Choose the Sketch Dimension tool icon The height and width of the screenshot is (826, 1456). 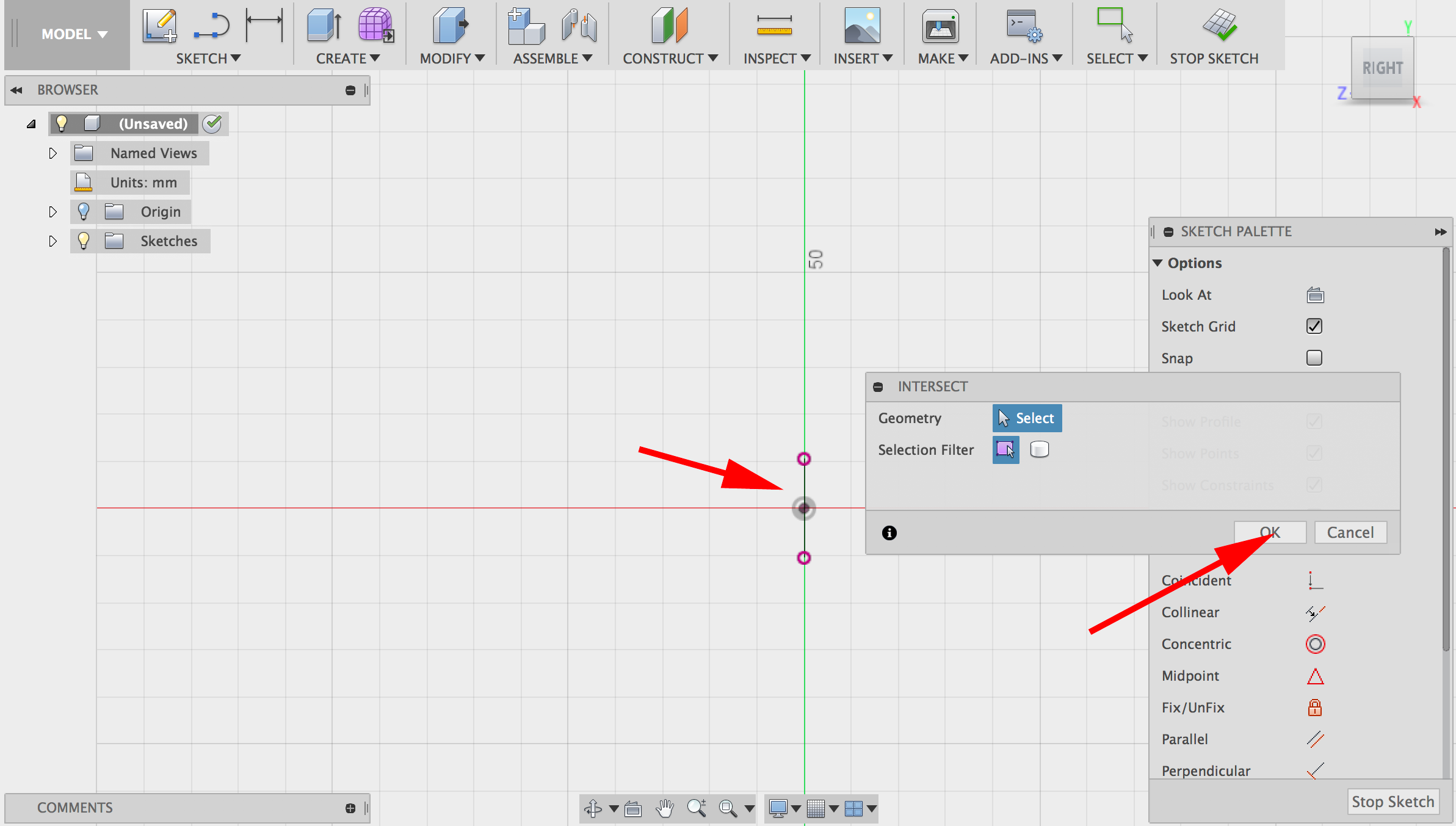tap(264, 25)
